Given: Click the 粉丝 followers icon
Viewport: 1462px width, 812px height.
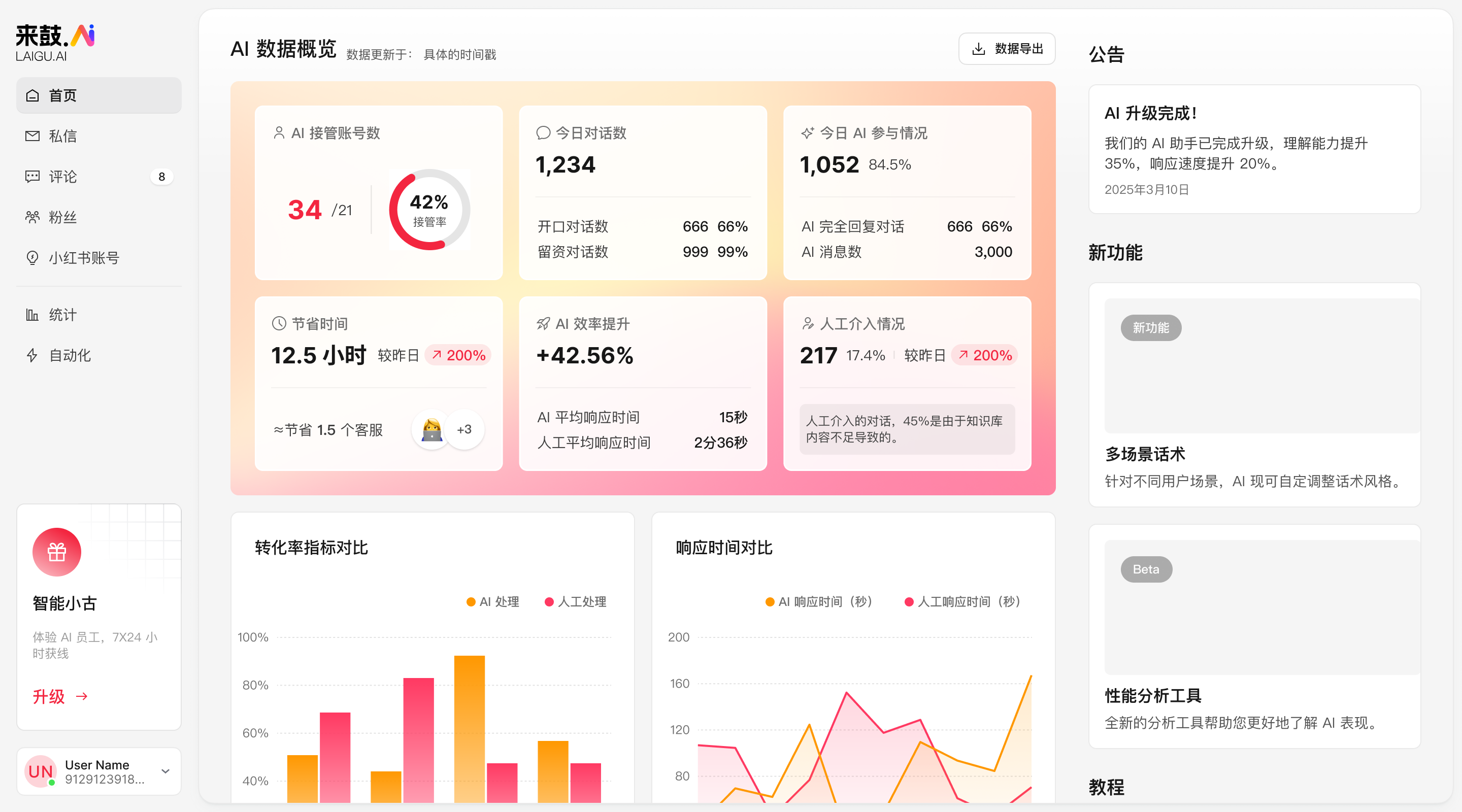Looking at the screenshot, I should click(x=32, y=217).
